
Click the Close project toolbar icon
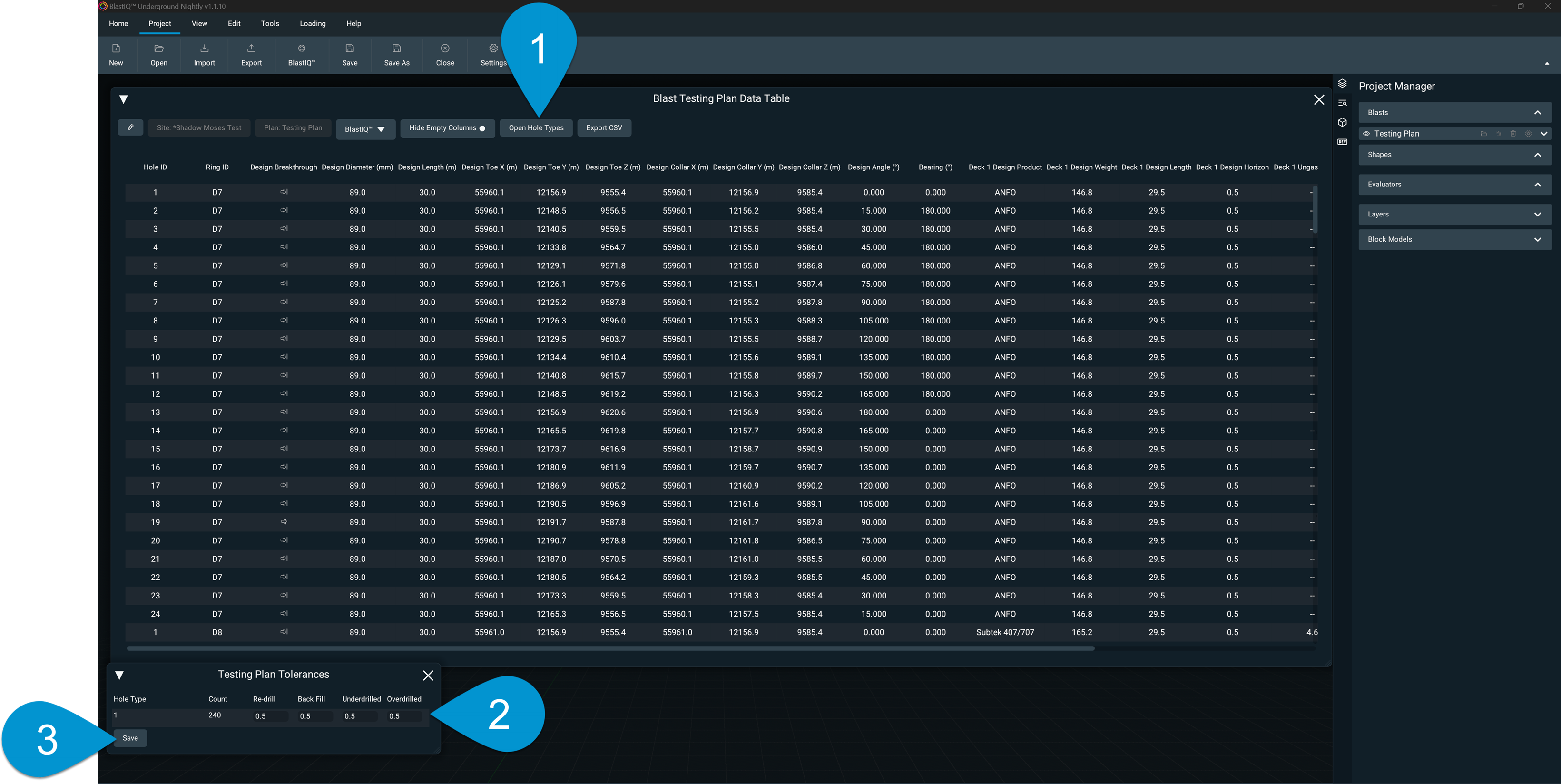click(445, 49)
